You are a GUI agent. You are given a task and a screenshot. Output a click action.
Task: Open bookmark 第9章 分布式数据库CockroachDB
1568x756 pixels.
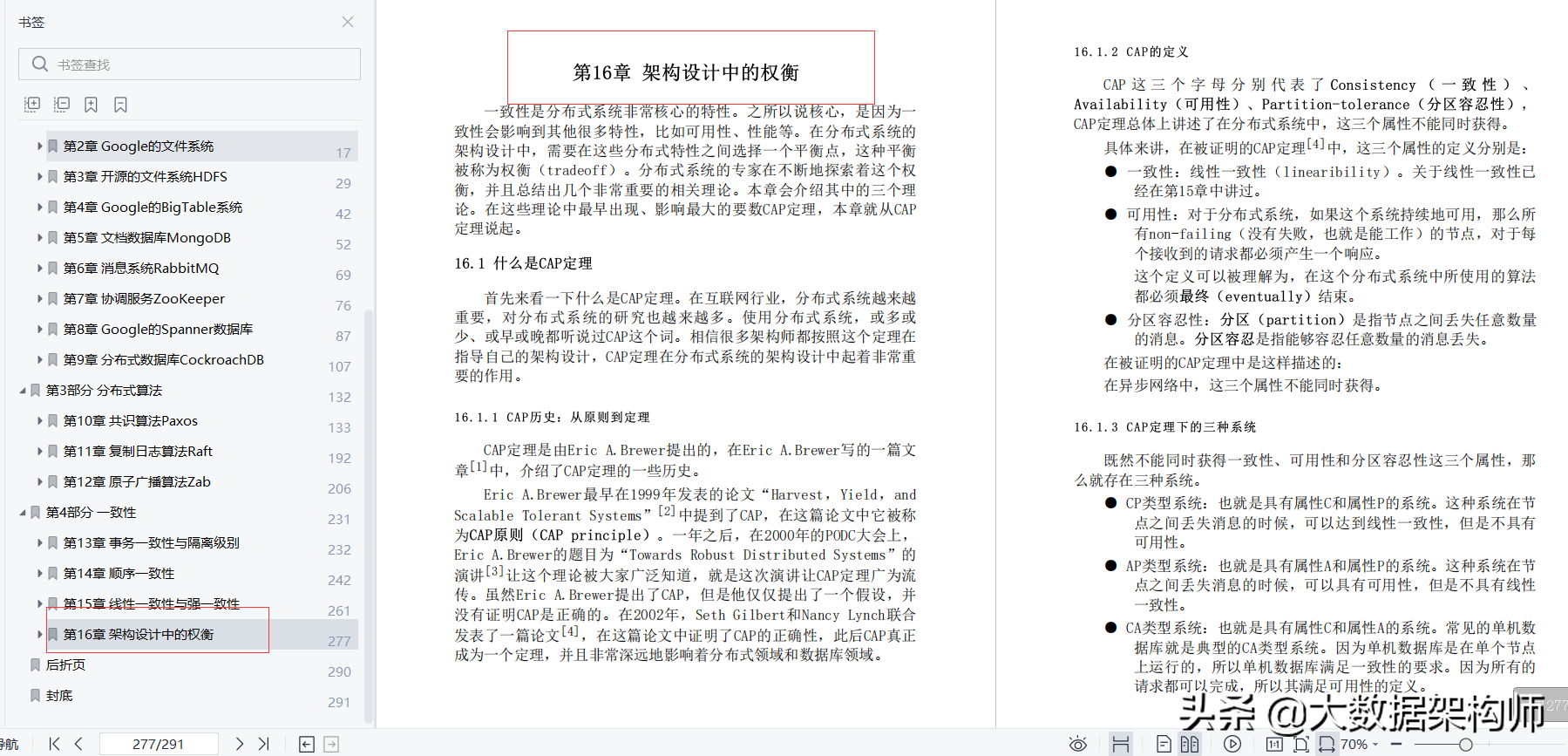tap(163, 359)
